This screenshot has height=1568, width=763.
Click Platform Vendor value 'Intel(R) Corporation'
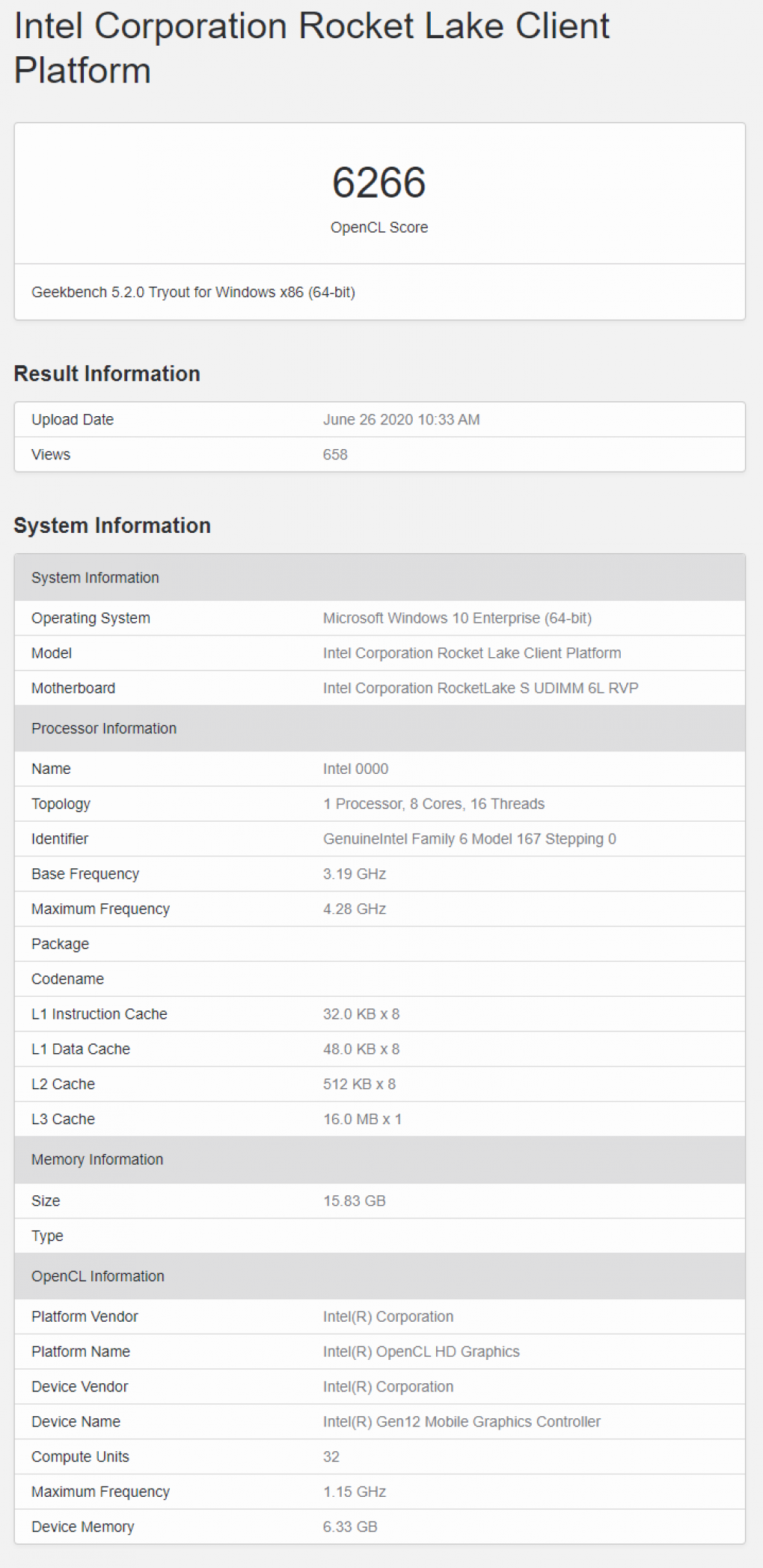[x=388, y=1317]
